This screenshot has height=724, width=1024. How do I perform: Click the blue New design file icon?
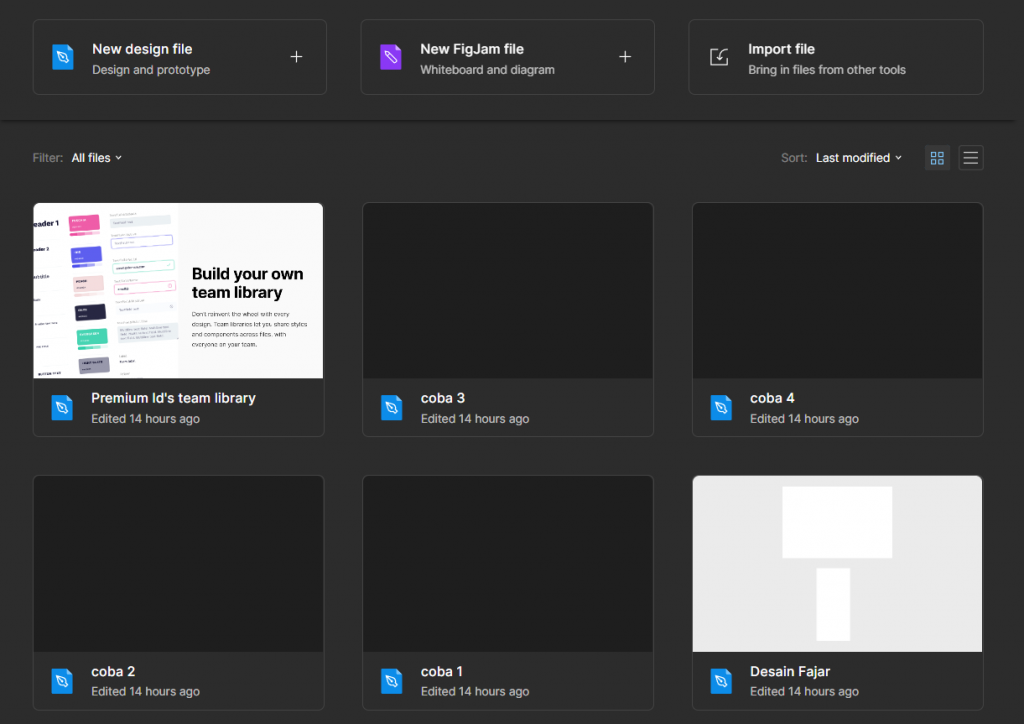(63, 57)
